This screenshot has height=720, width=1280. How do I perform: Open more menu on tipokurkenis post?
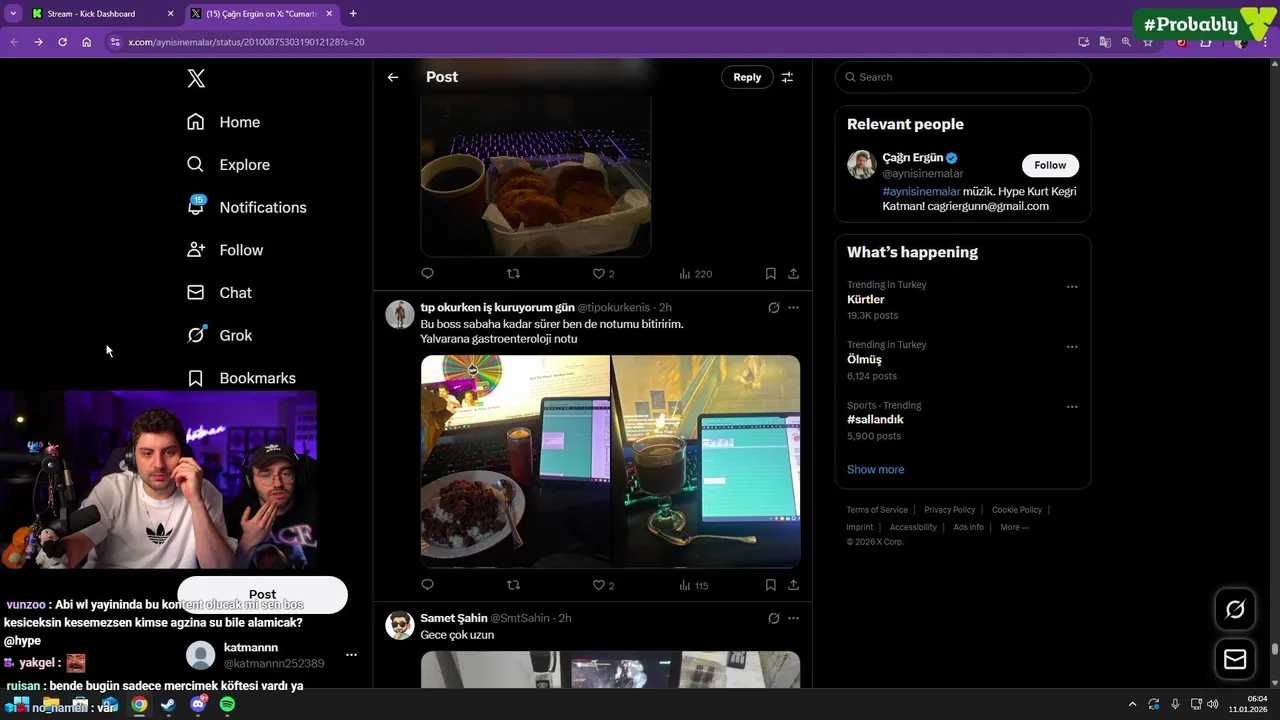click(x=793, y=307)
